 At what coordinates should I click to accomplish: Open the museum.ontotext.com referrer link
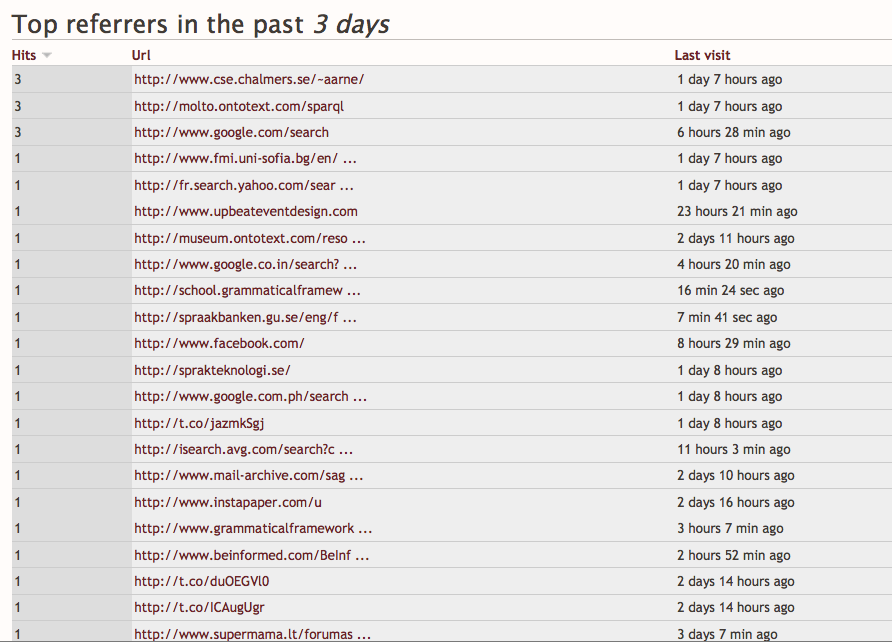(x=250, y=238)
